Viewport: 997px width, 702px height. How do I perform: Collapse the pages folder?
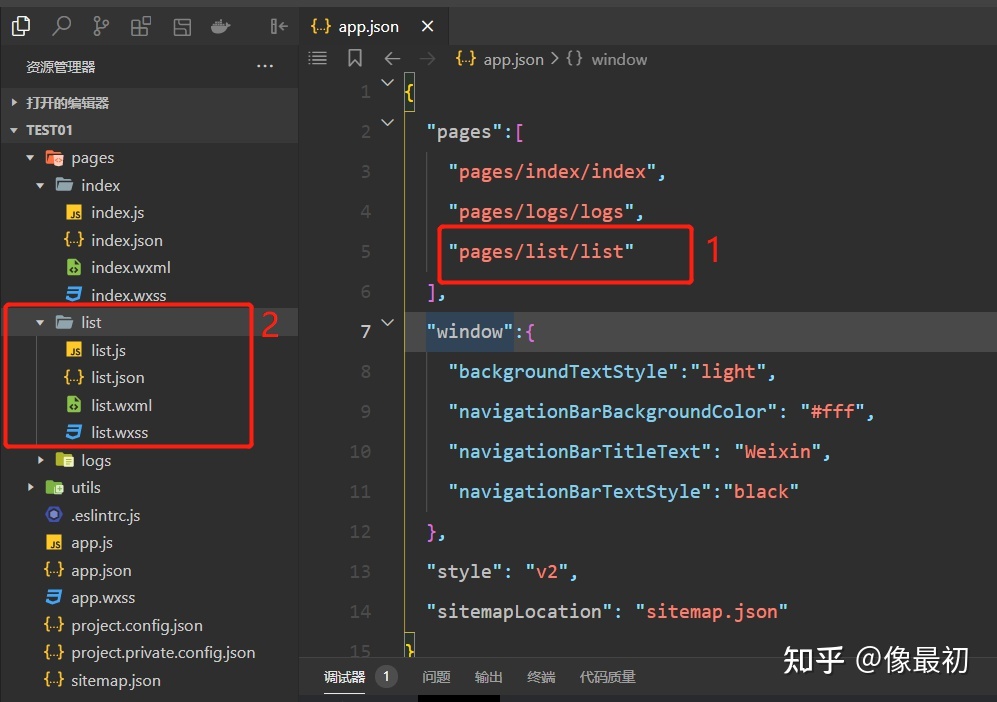tap(30, 158)
